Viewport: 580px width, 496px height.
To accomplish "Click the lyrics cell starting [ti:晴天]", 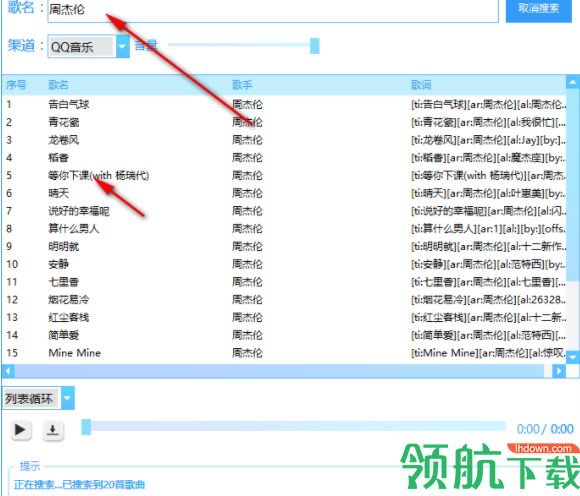I will [488, 193].
